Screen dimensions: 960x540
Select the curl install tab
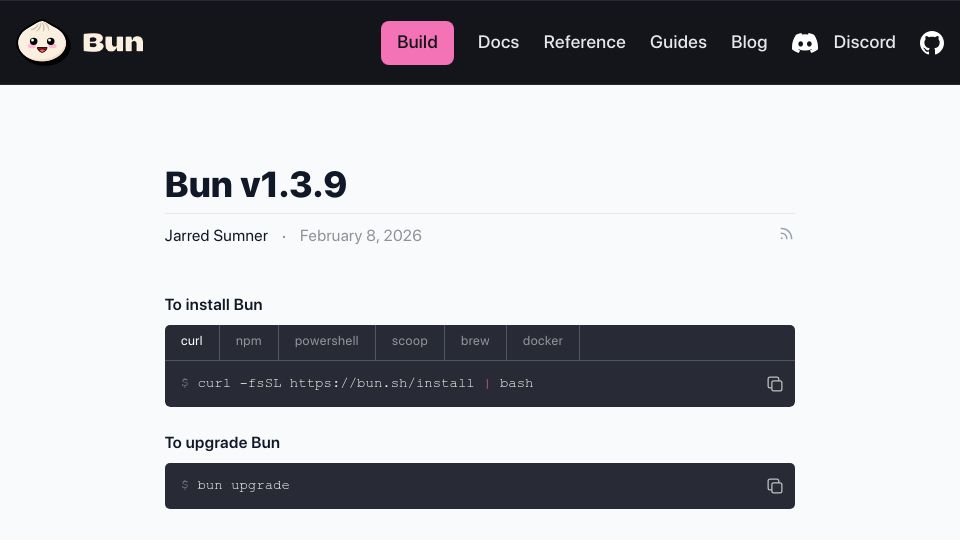coord(192,341)
